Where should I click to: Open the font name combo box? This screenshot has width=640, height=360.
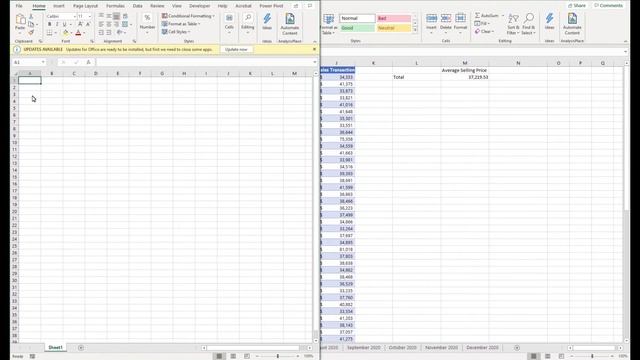coord(61,16)
